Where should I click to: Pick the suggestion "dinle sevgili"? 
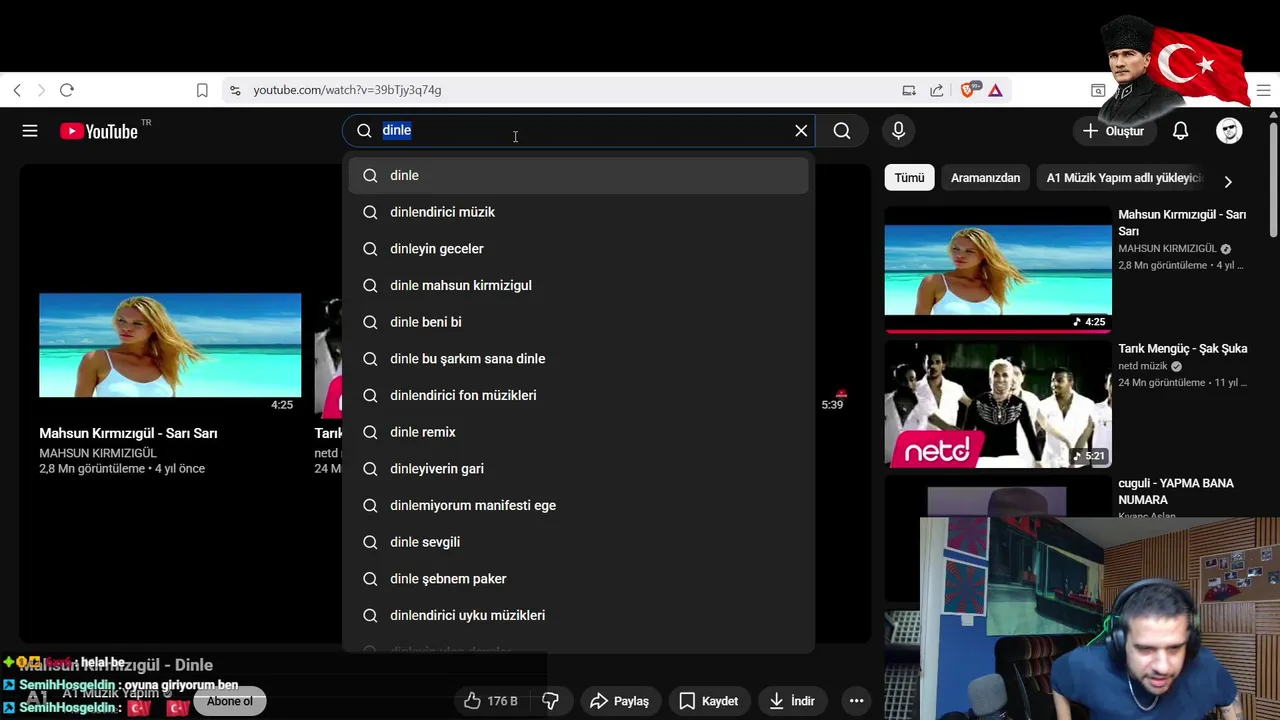(578, 542)
